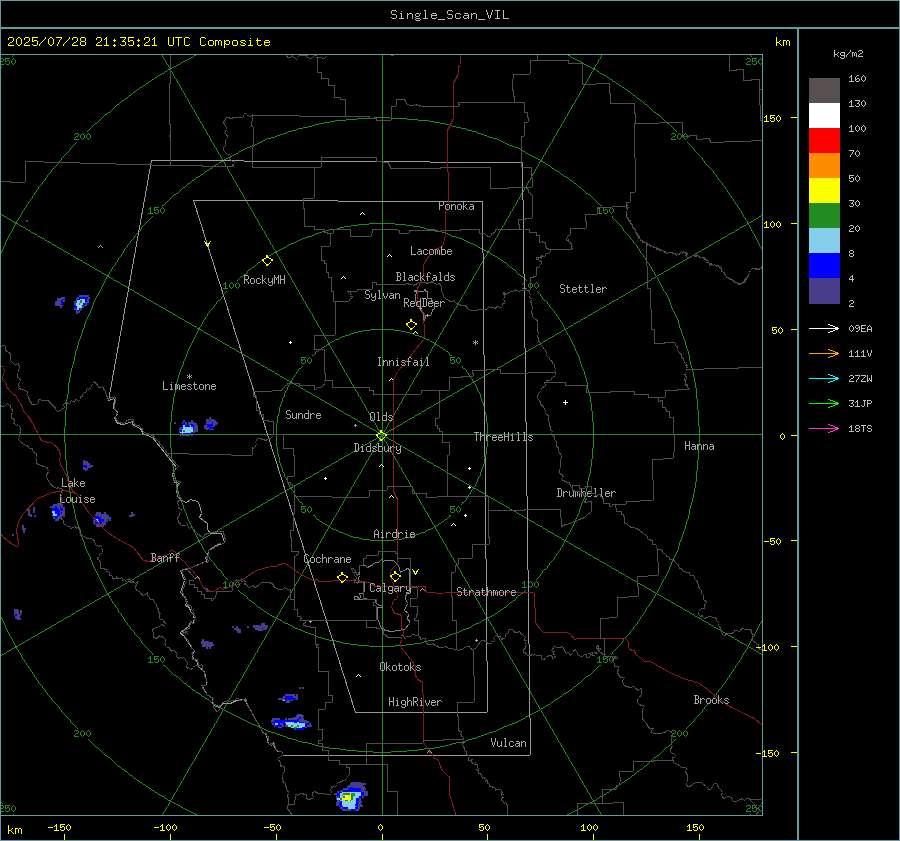Select the orange 111V arrow icon
This screenshot has width=900, height=841.
(824, 354)
